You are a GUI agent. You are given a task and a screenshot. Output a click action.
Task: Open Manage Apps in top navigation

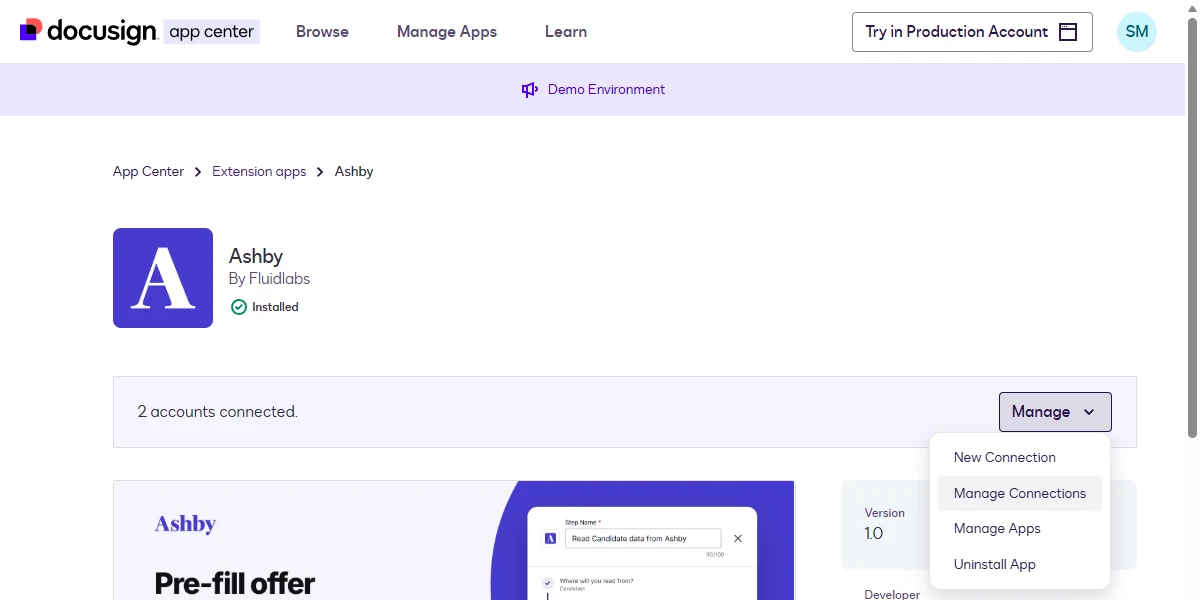coord(447,32)
